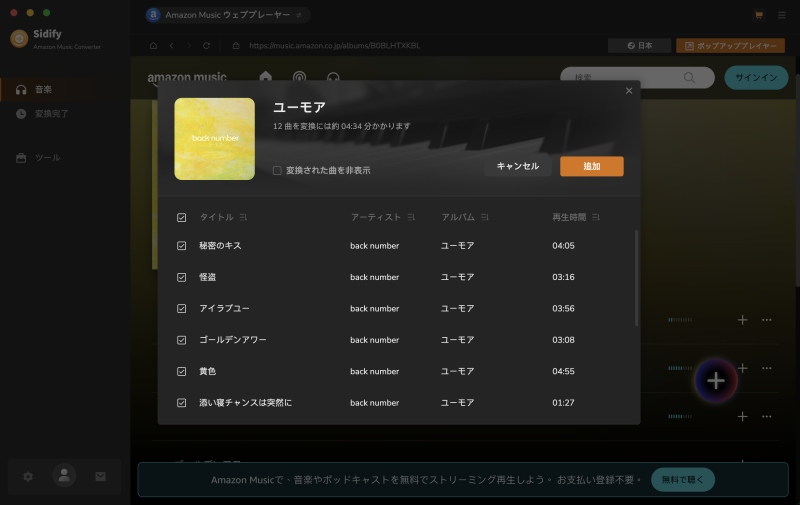Click the ユーモア album cover thumbnail
The width and height of the screenshot is (800, 505).
(x=214, y=139)
